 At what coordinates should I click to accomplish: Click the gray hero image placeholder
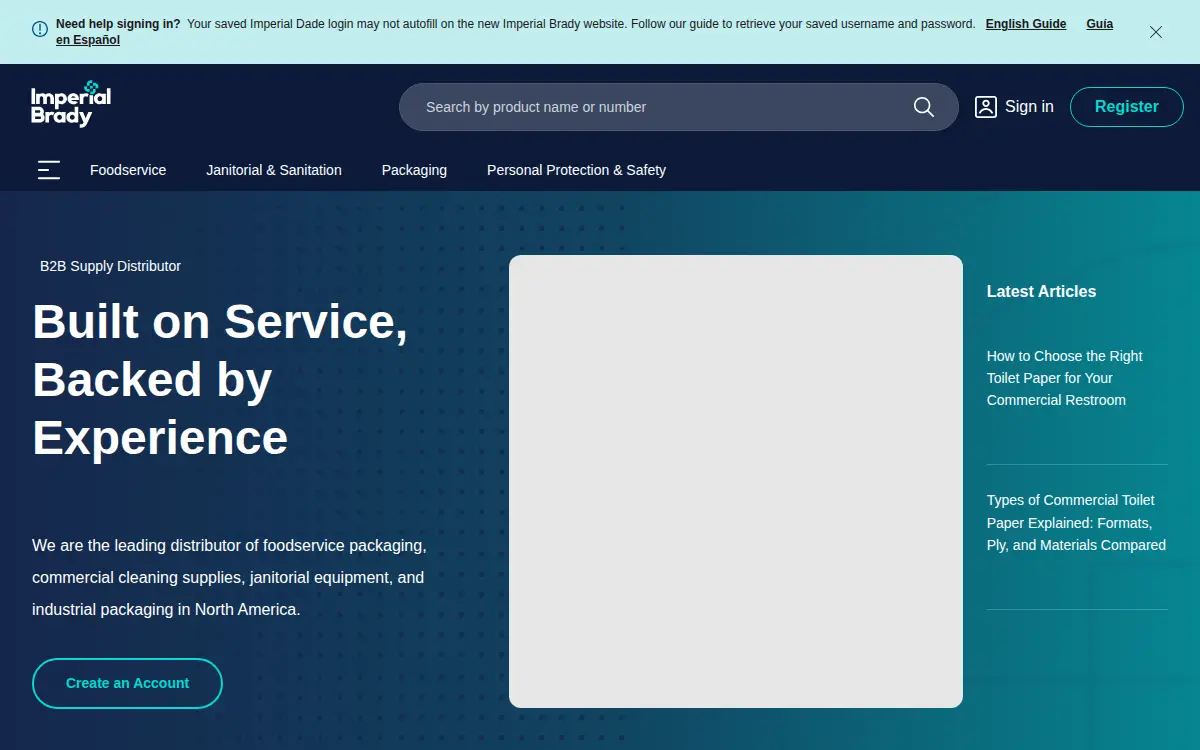(x=736, y=481)
